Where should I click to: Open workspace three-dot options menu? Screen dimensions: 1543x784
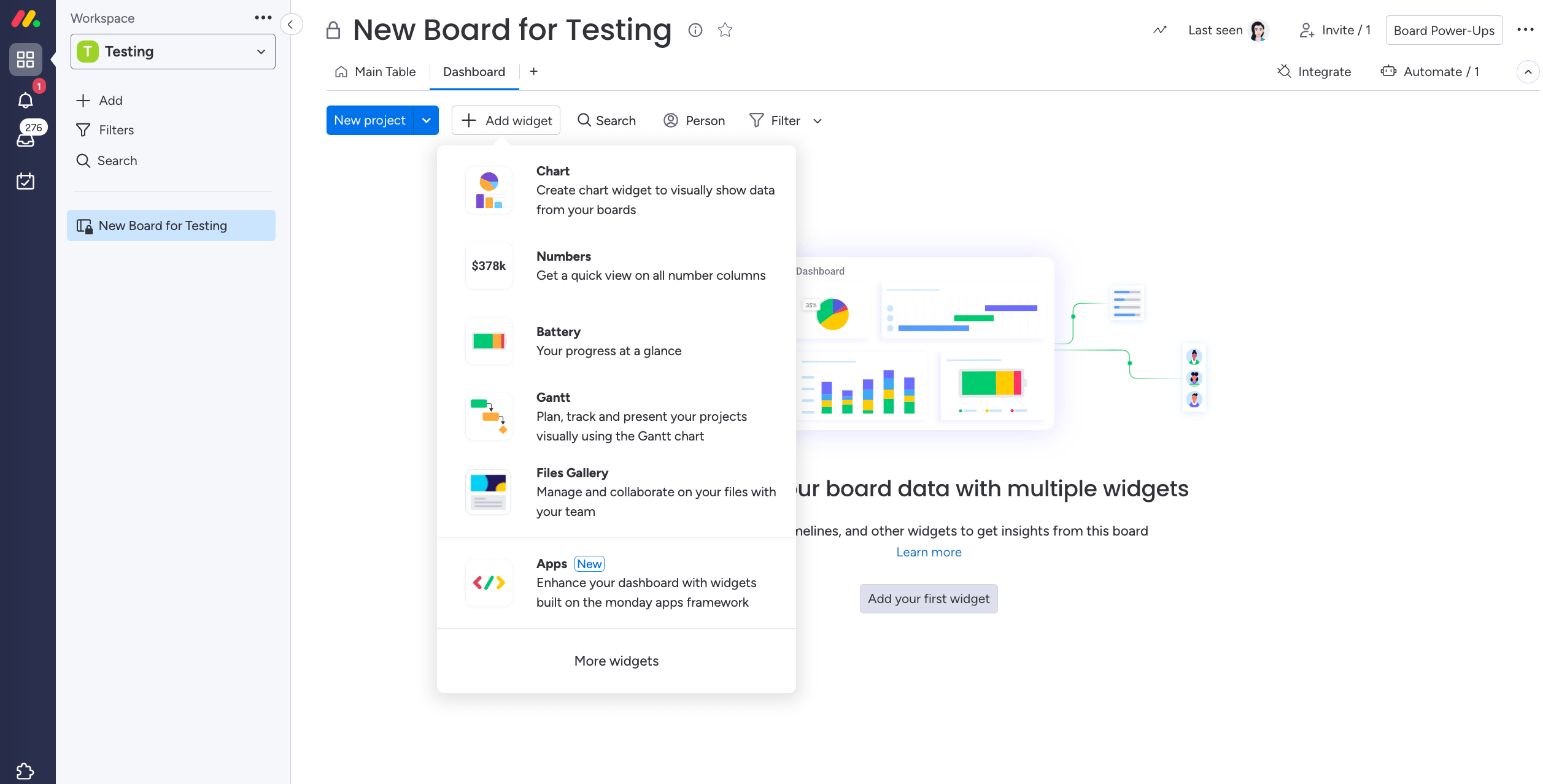[263, 18]
